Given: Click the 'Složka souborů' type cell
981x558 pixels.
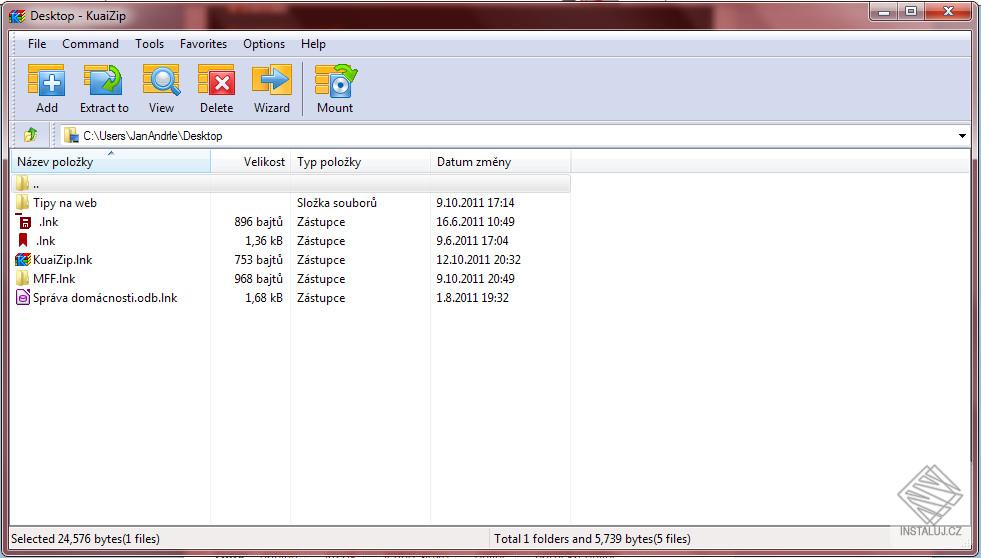Looking at the screenshot, I should tap(337, 203).
